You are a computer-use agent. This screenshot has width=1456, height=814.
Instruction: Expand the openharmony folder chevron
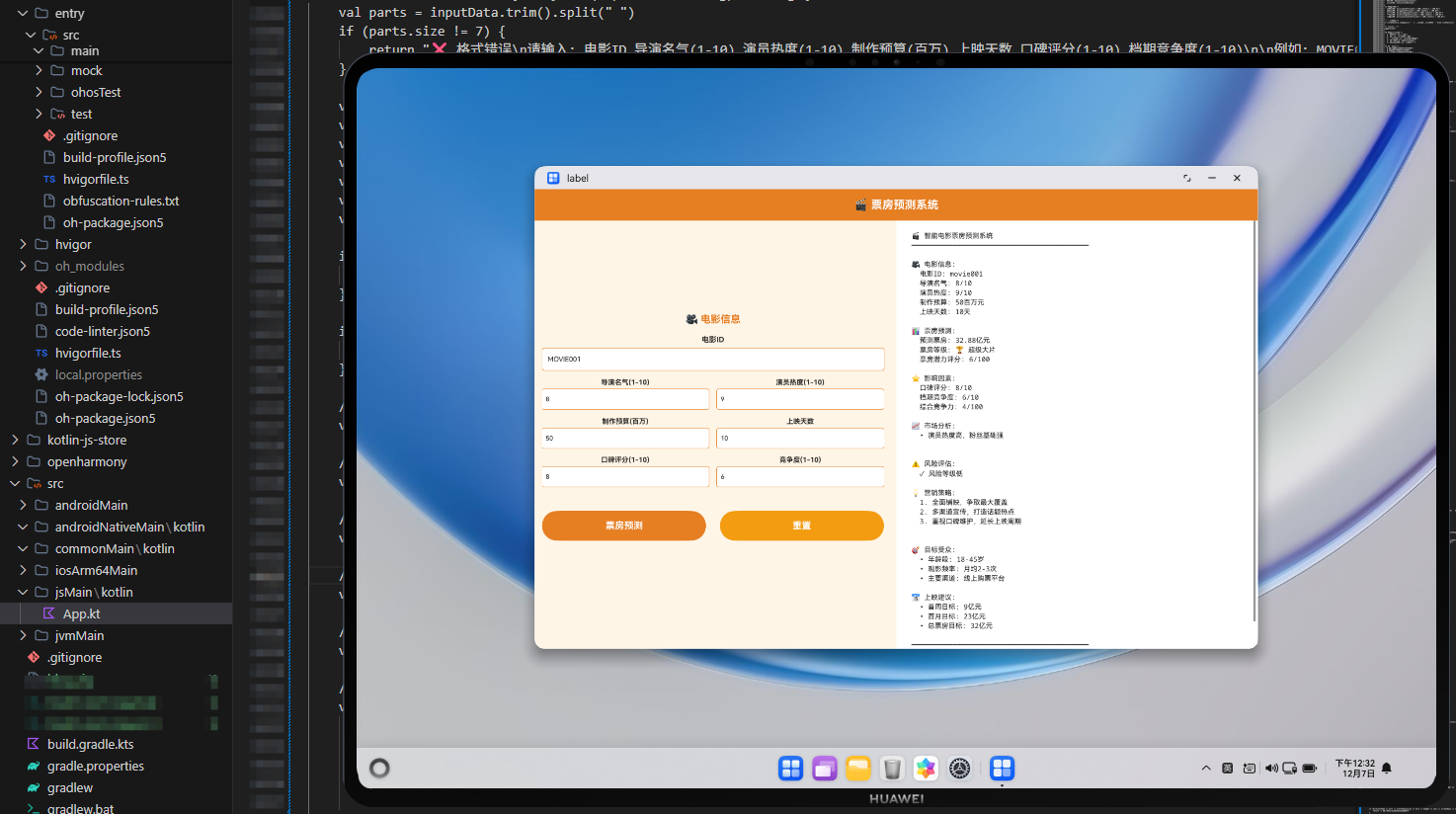(15, 461)
